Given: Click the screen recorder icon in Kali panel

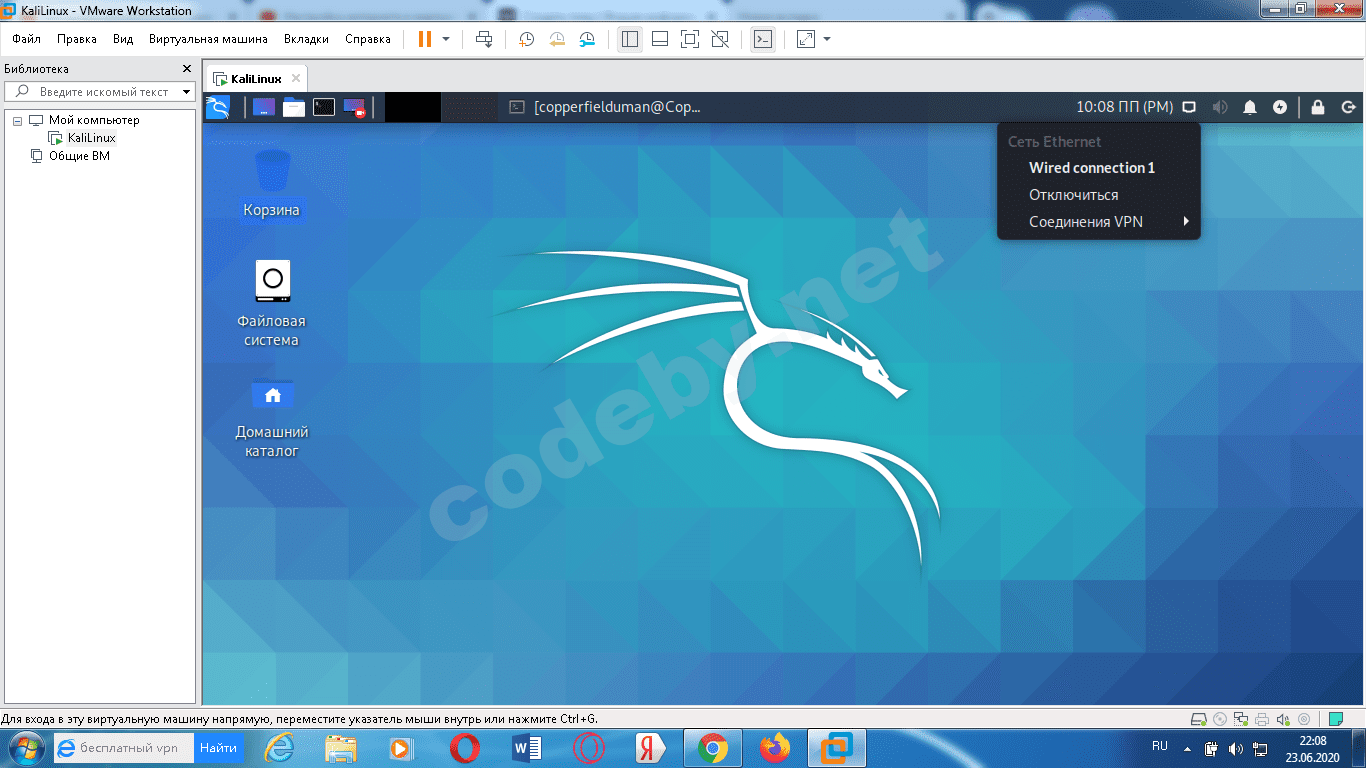Looking at the screenshot, I should 354,107.
